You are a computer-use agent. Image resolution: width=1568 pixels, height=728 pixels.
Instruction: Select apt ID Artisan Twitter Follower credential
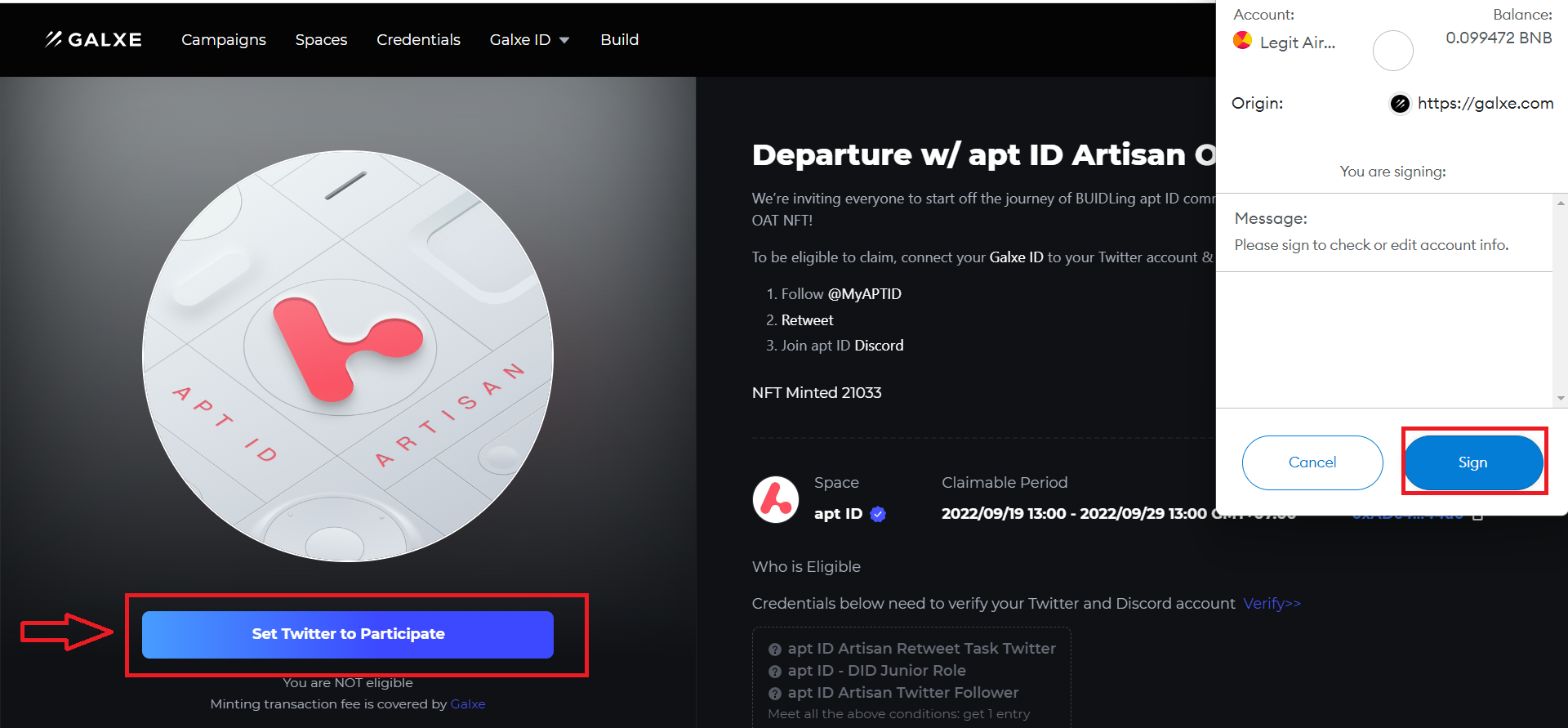click(x=902, y=692)
